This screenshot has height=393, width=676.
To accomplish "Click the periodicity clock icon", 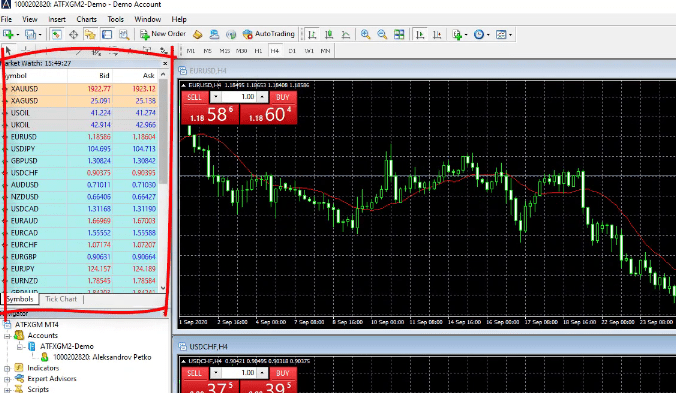I will (479, 34).
